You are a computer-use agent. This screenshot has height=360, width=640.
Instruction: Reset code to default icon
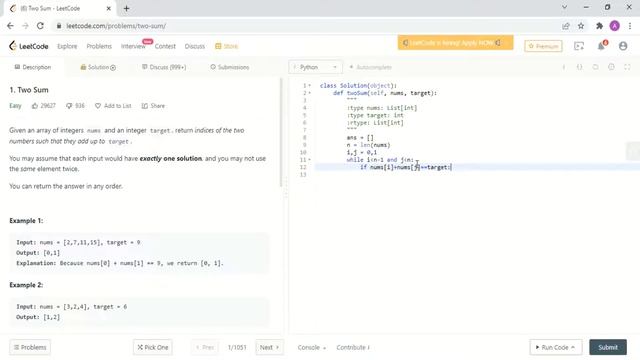click(x=596, y=67)
